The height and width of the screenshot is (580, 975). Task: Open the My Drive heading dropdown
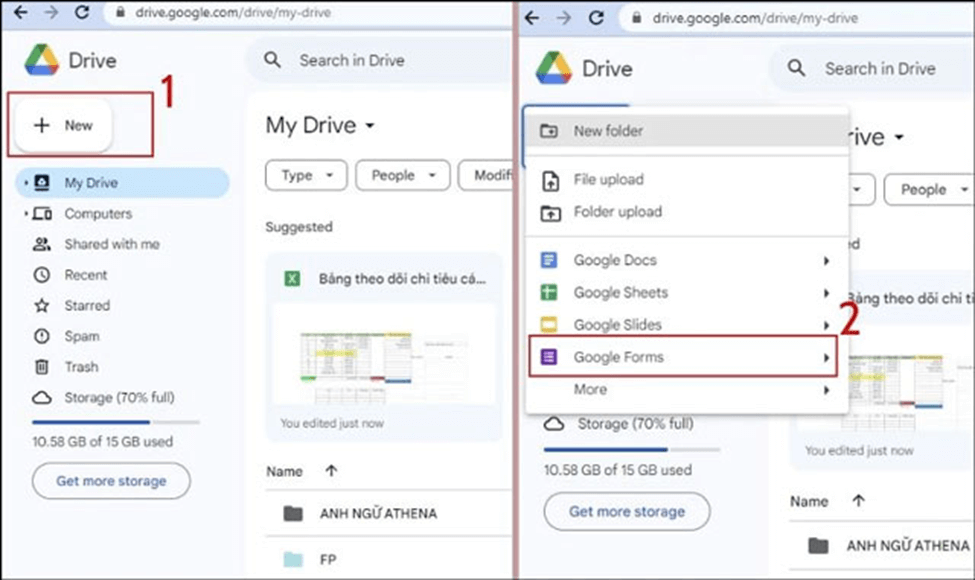pos(318,125)
